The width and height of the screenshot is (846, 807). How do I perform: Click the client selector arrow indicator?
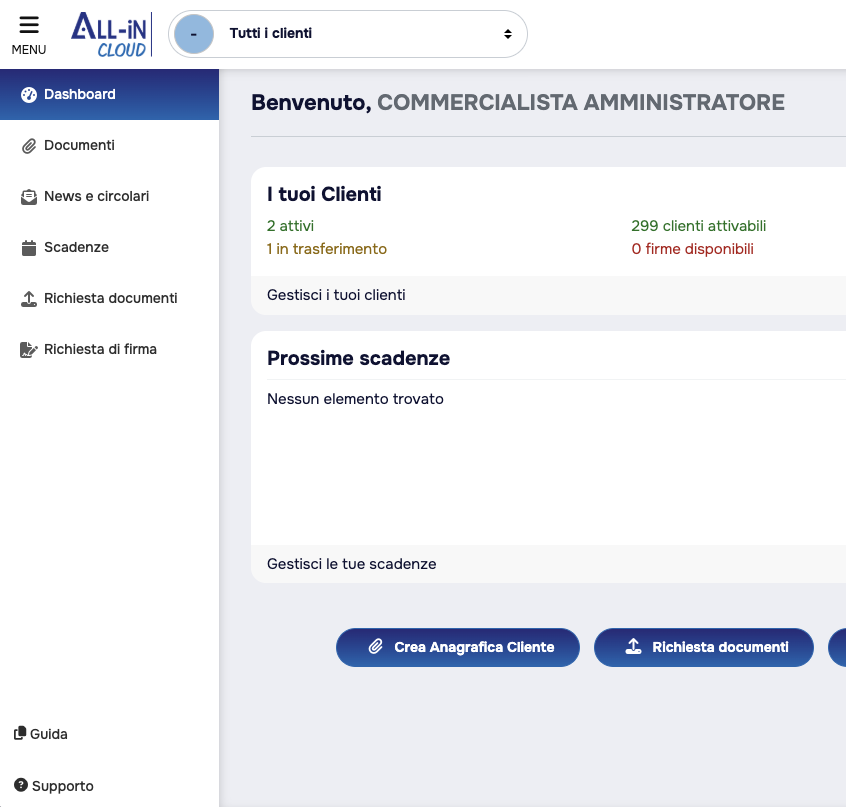(508, 34)
